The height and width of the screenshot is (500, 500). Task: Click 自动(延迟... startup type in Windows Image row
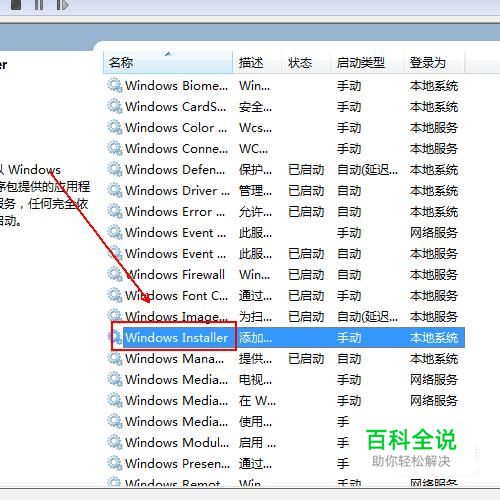(367, 317)
